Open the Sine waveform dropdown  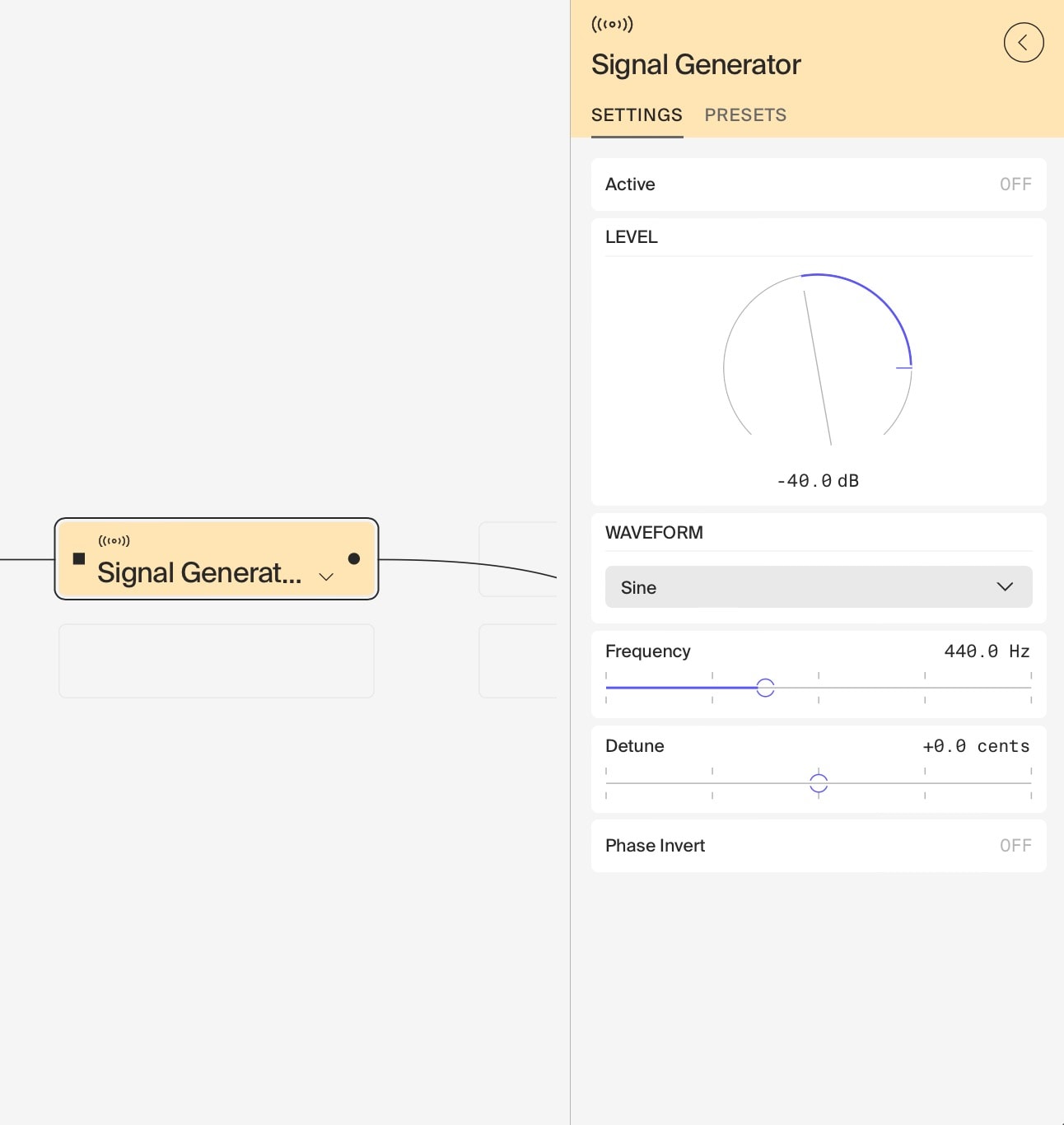(819, 587)
